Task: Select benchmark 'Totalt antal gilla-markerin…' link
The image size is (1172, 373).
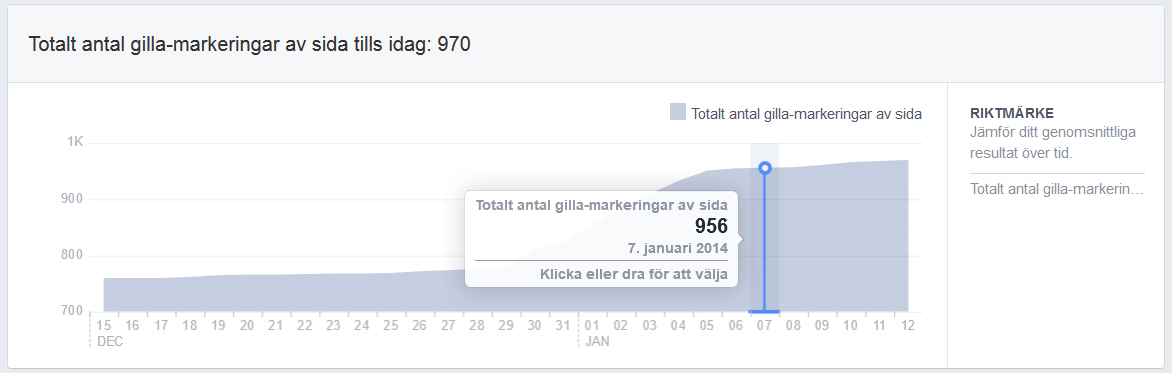Action: pyautogui.click(x=1056, y=189)
